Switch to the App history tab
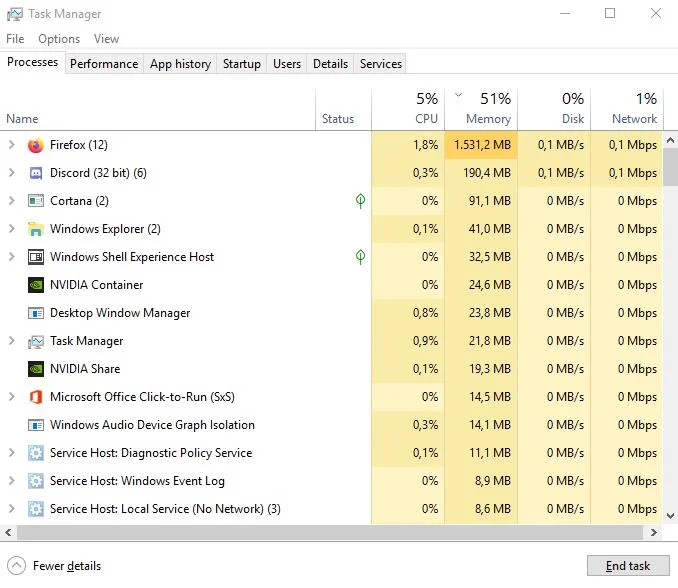 click(180, 64)
